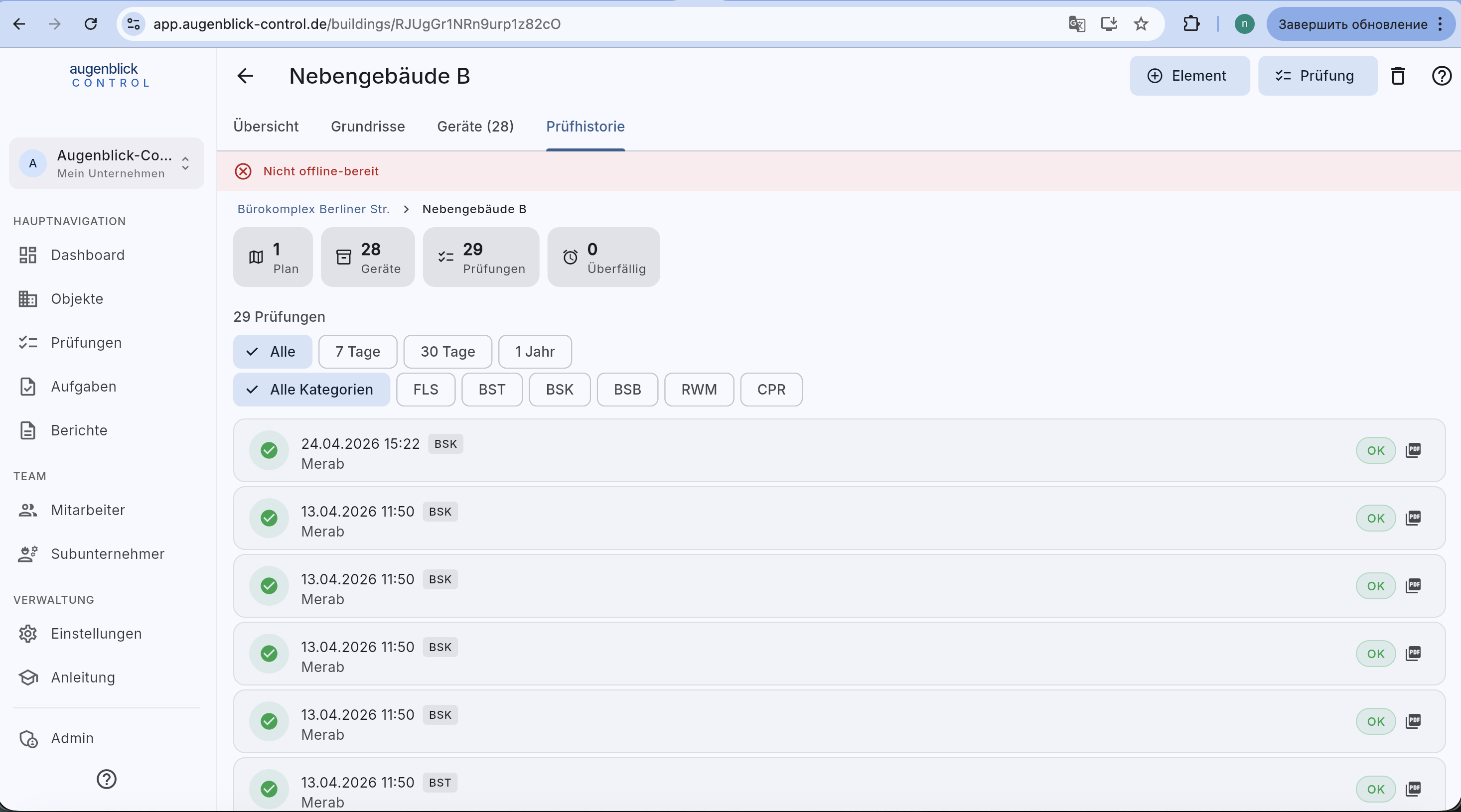
Task: Filter by BSB category chip
Action: [627, 390]
